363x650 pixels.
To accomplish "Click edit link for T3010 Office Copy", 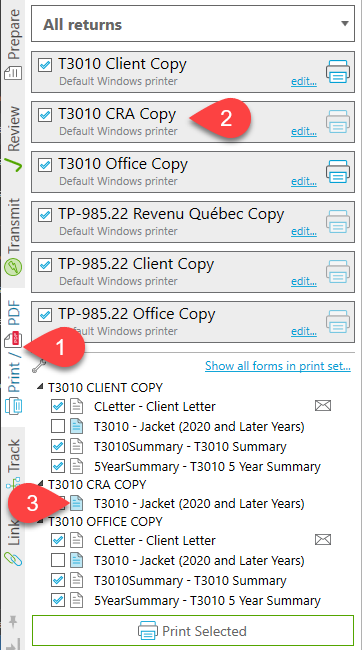I will pos(304,182).
